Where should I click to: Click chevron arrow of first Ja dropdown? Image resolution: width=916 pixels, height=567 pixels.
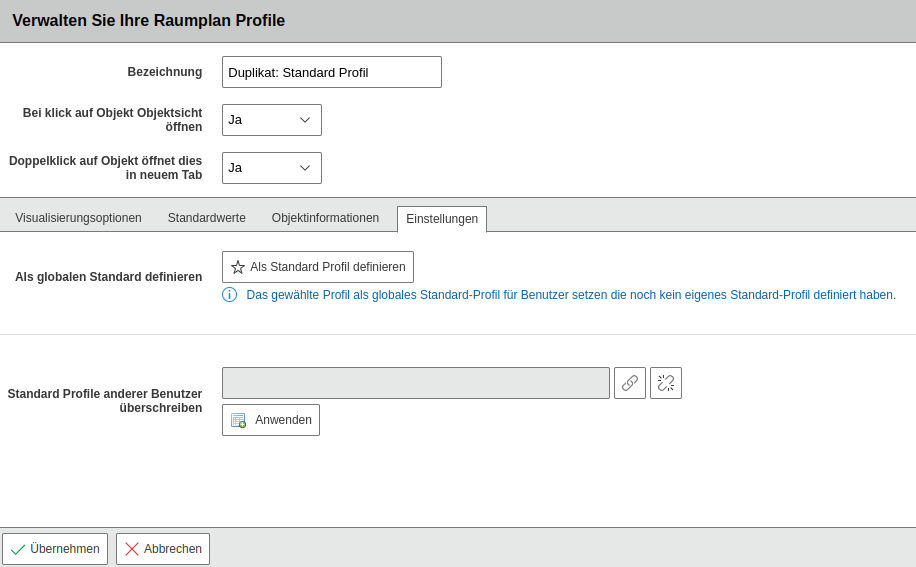tap(305, 120)
